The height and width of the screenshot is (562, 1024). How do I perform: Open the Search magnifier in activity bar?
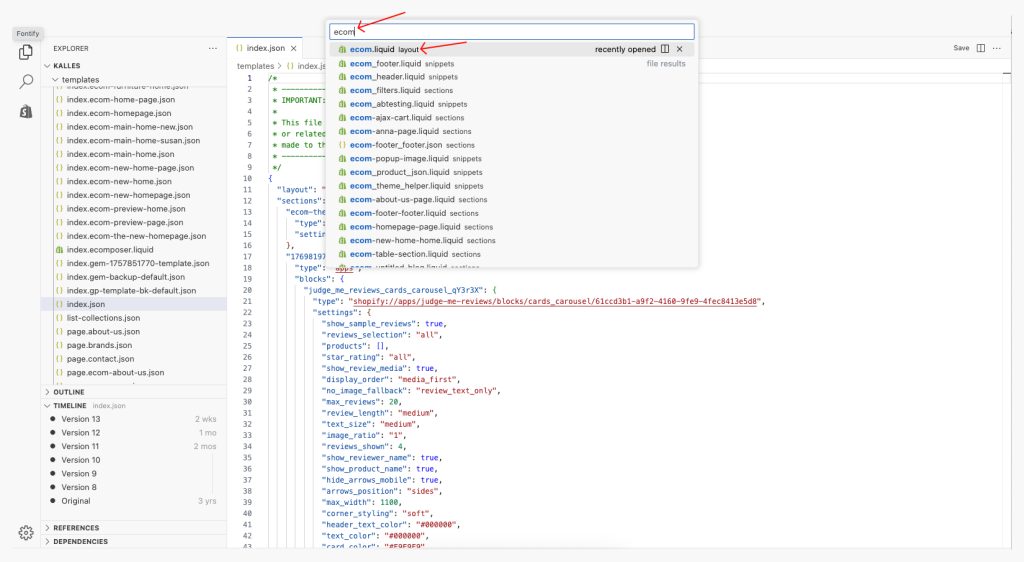coord(26,82)
